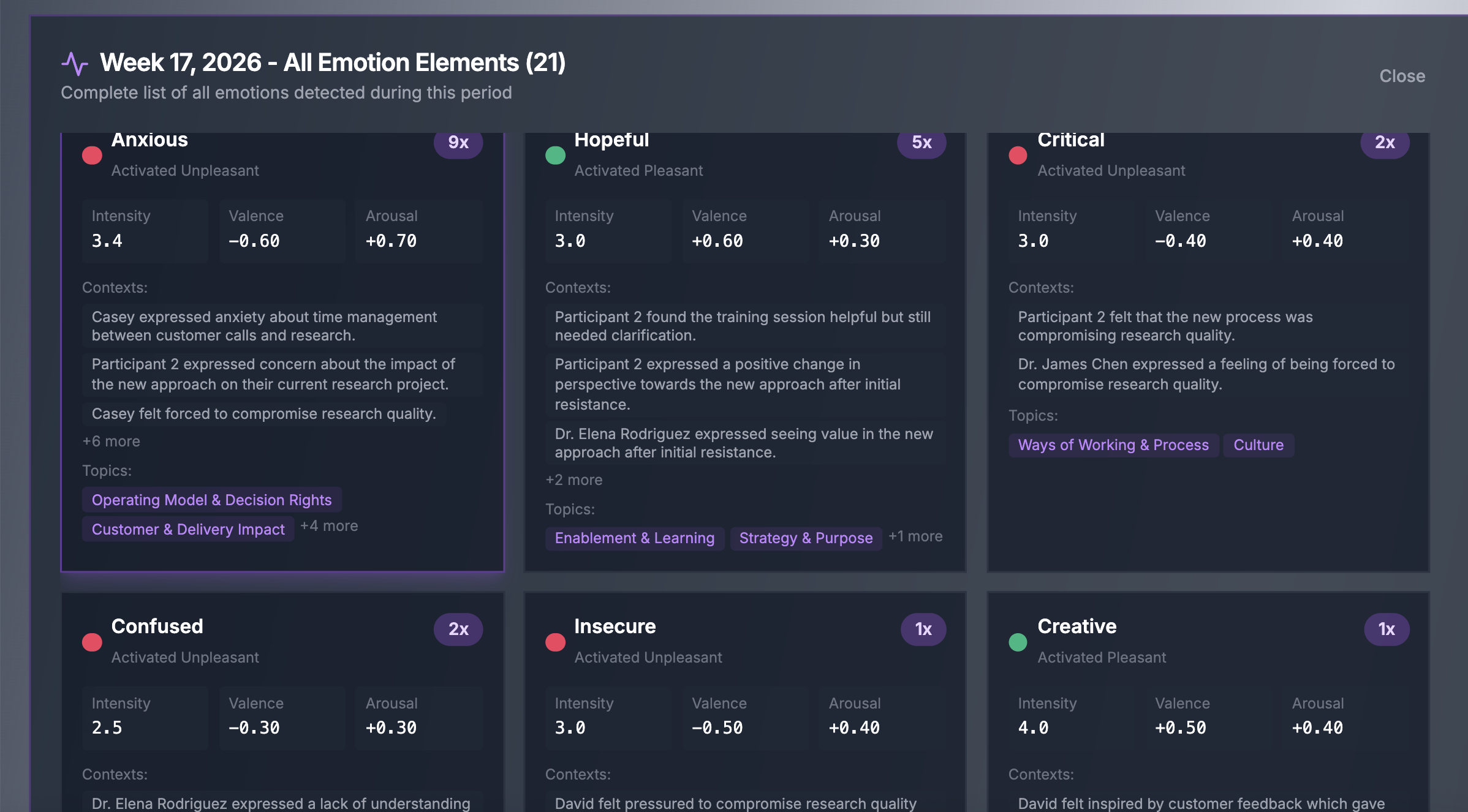
Task: Select Customer & Delivery Impact topic tag
Action: [x=188, y=529]
